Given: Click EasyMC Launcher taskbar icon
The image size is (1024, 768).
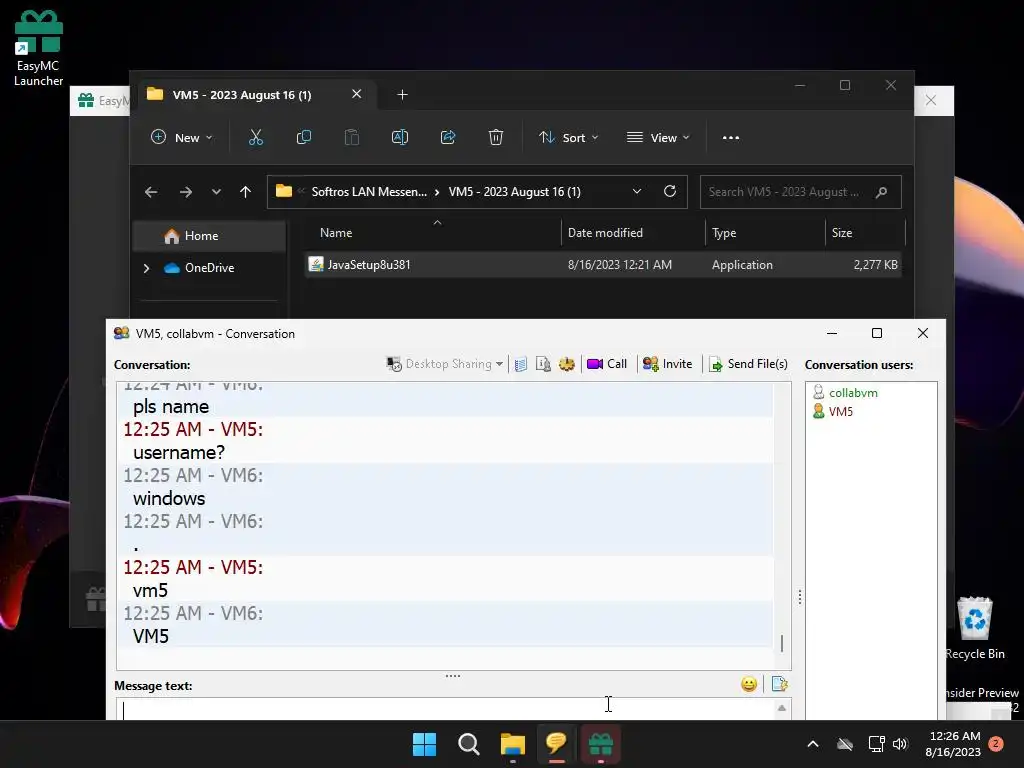Looking at the screenshot, I should [x=601, y=744].
